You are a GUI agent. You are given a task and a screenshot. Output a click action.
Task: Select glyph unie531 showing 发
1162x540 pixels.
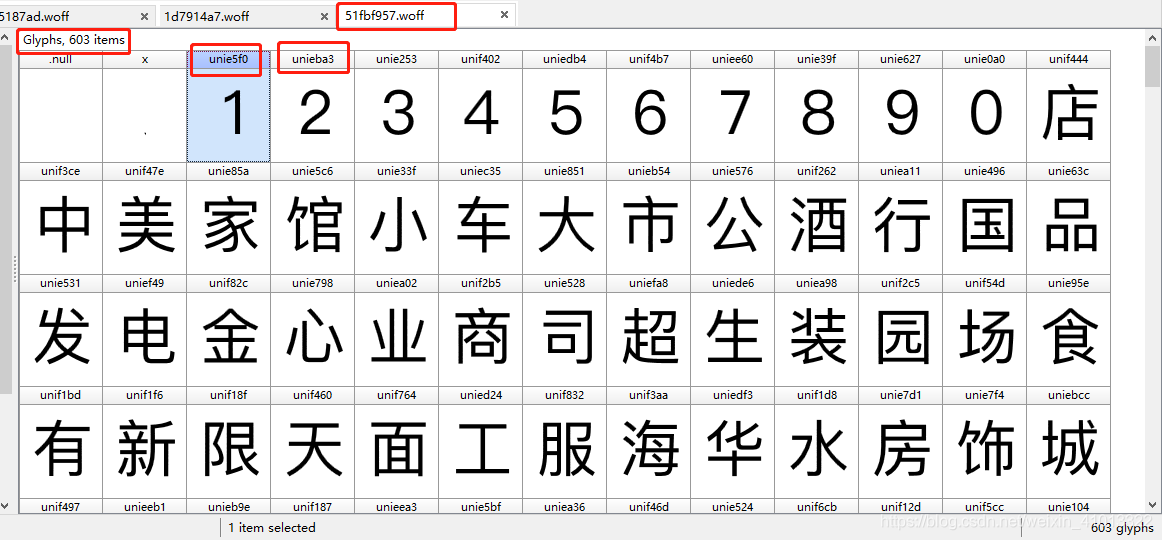pos(61,330)
